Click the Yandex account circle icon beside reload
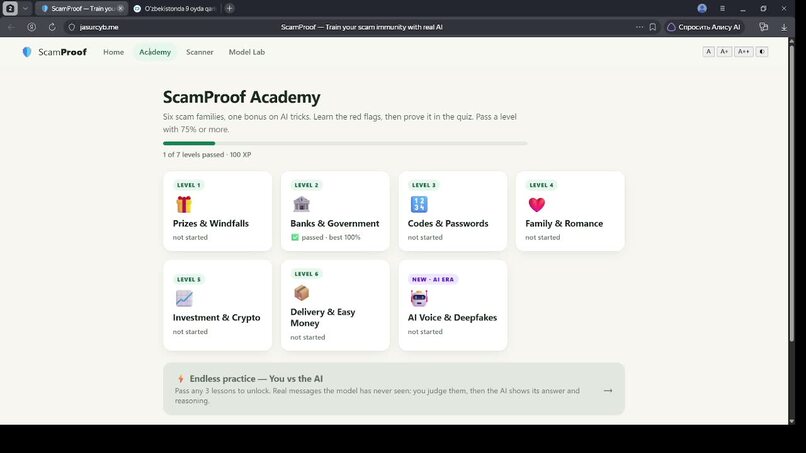The height and width of the screenshot is (453, 806). 31,27
